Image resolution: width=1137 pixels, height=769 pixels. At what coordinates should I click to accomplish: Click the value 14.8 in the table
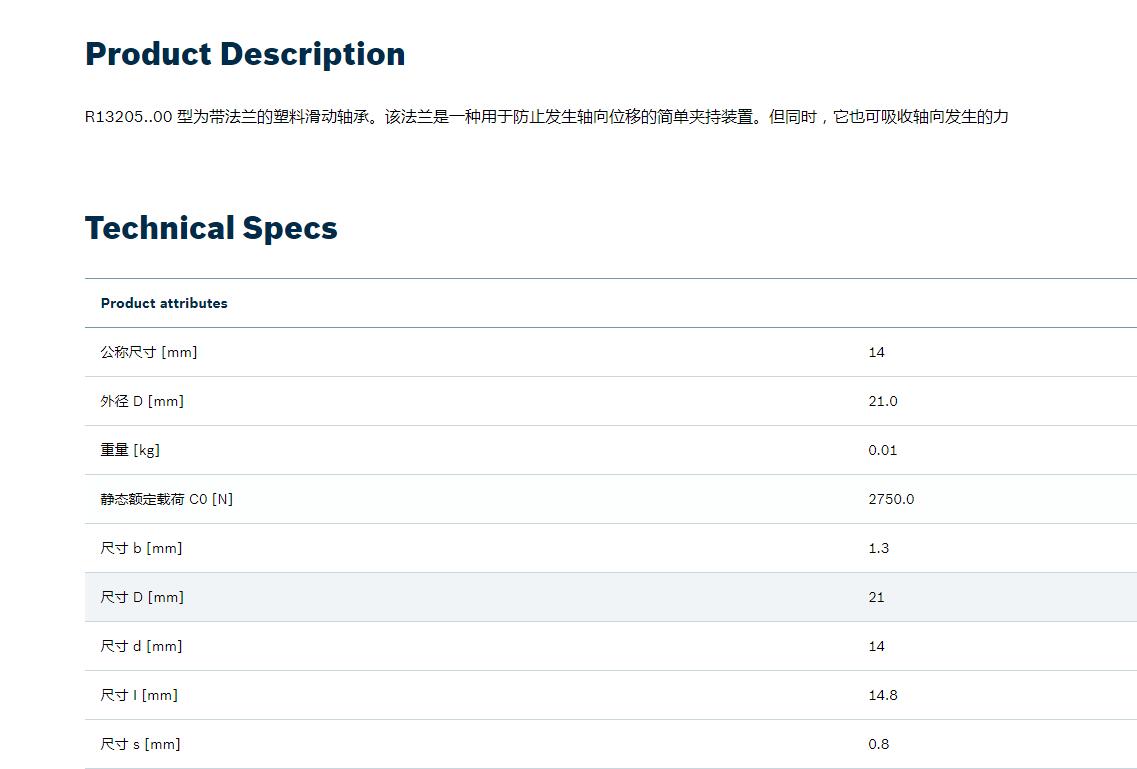pos(882,695)
